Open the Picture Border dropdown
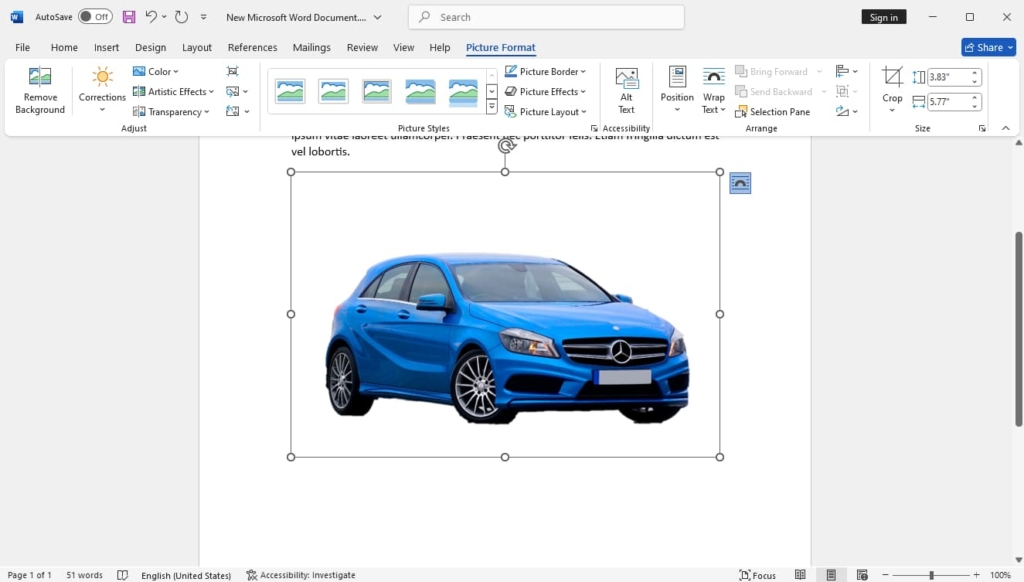The width and height of the screenshot is (1024, 582). [545, 71]
